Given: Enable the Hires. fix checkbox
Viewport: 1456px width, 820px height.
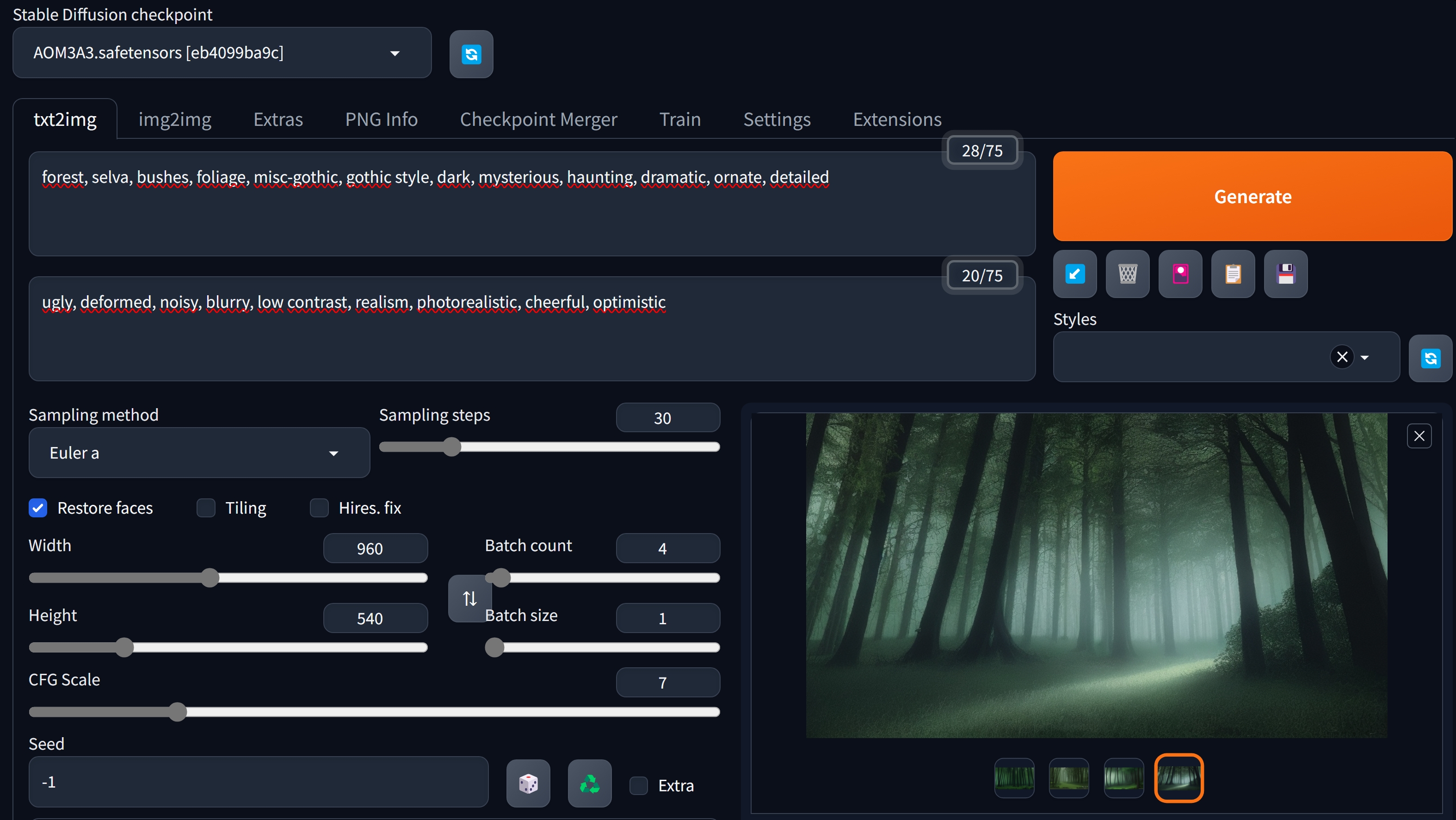Looking at the screenshot, I should point(319,508).
